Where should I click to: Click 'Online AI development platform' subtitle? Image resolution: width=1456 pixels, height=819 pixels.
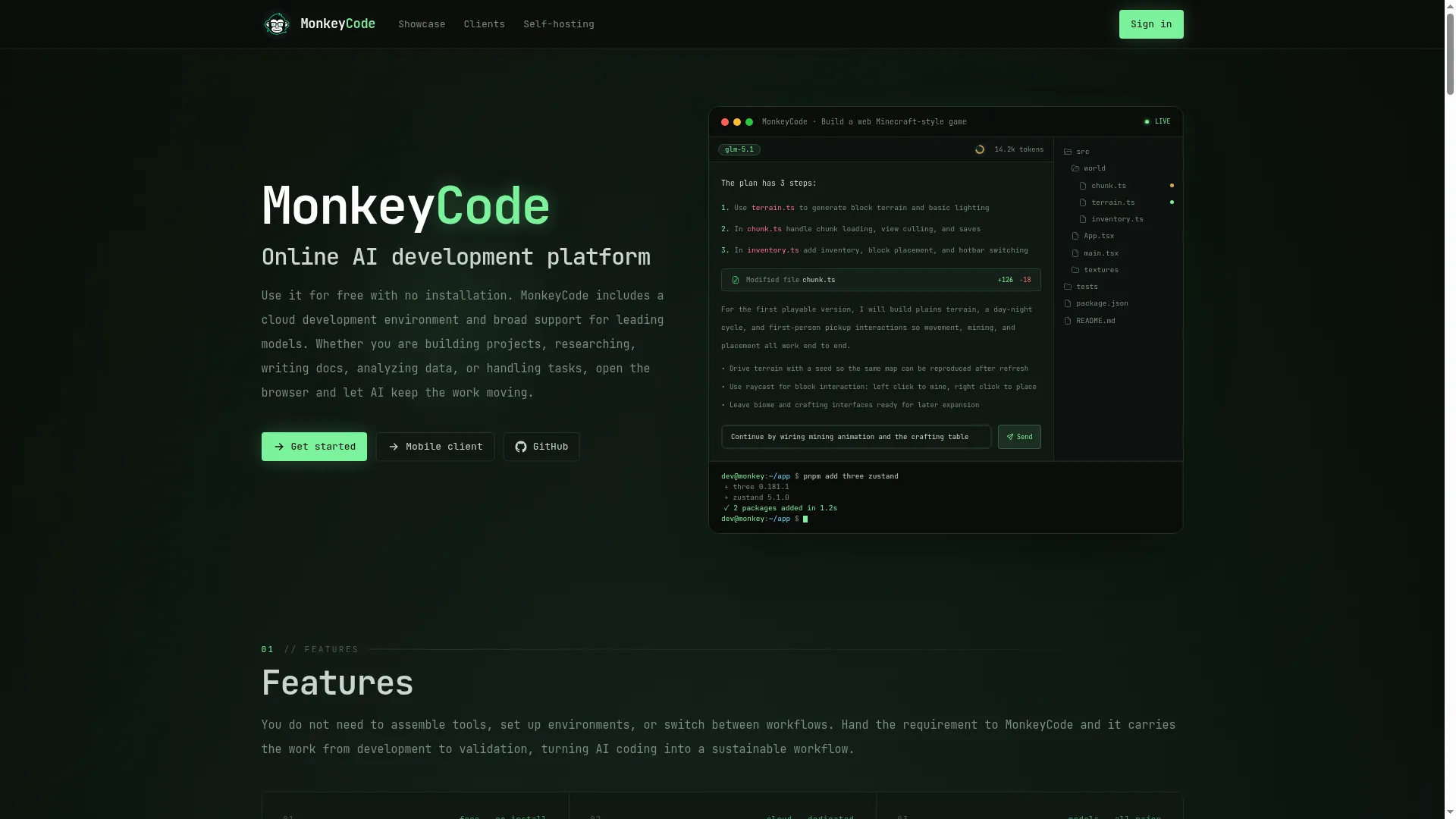(x=456, y=257)
